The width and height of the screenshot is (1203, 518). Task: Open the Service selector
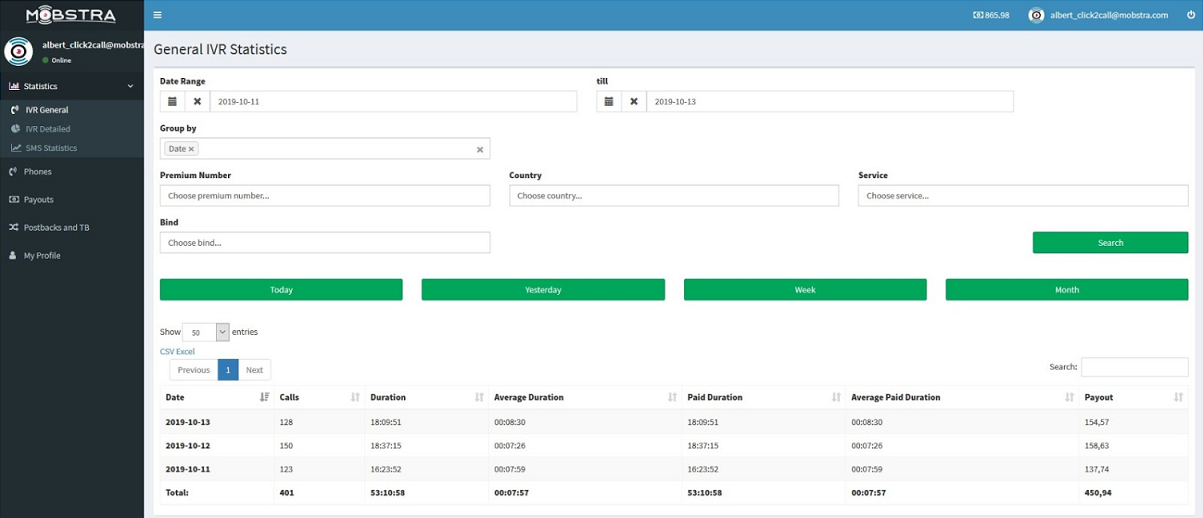[1023, 196]
